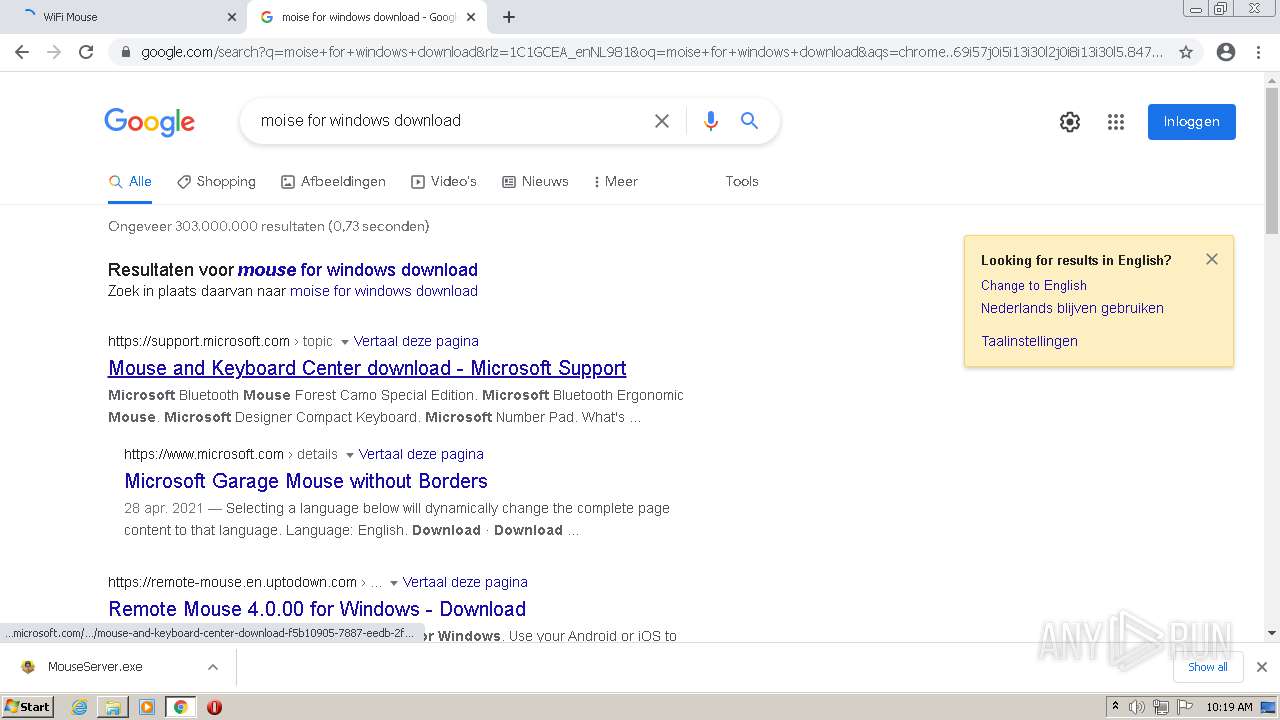The height and width of the screenshot is (720, 1280).
Task: Show hidden system tray icons
Action: point(1115,707)
